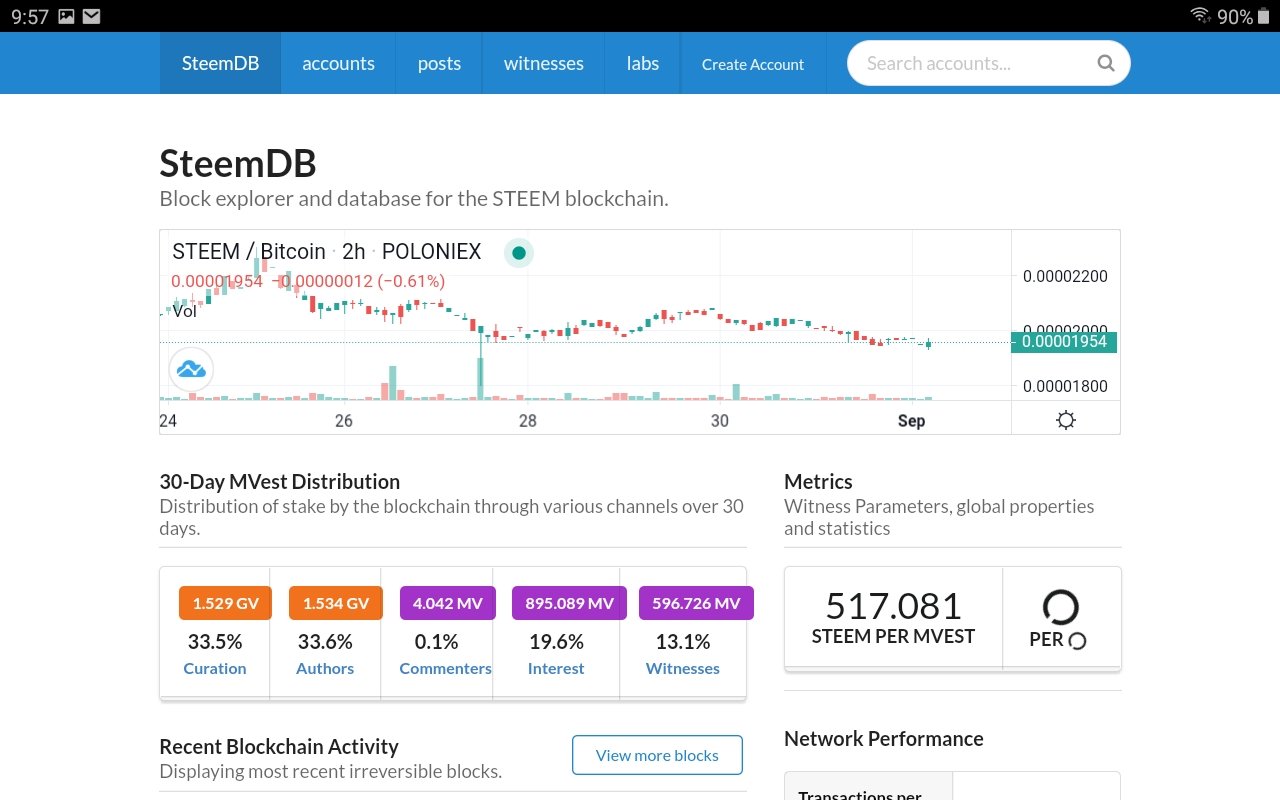Click the 4.042 MV purple badge

pyautogui.click(x=448, y=603)
